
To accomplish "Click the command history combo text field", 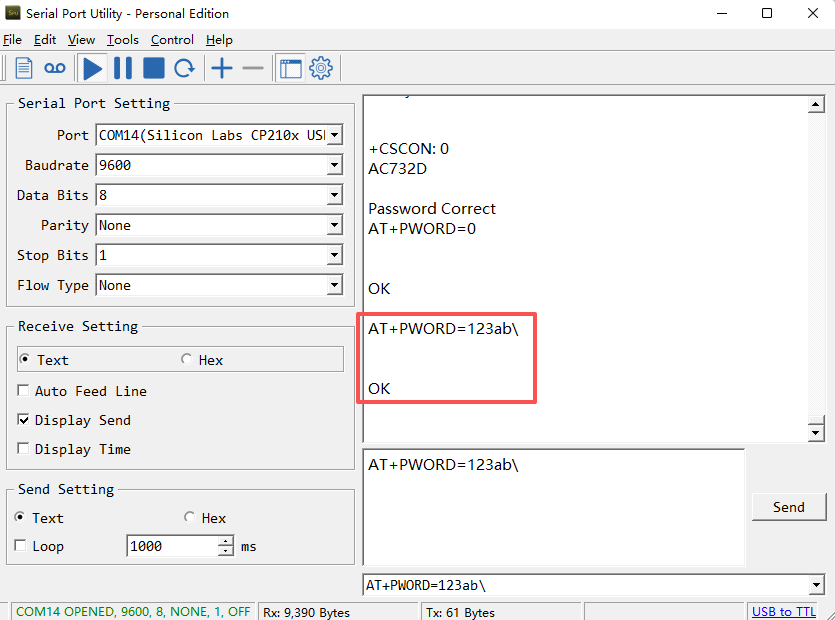I will tap(585, 585).
